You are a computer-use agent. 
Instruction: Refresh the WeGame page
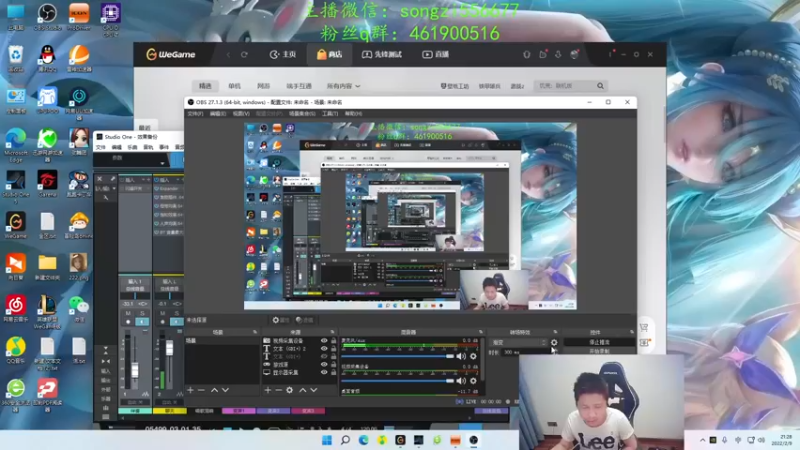coord(244,55)
